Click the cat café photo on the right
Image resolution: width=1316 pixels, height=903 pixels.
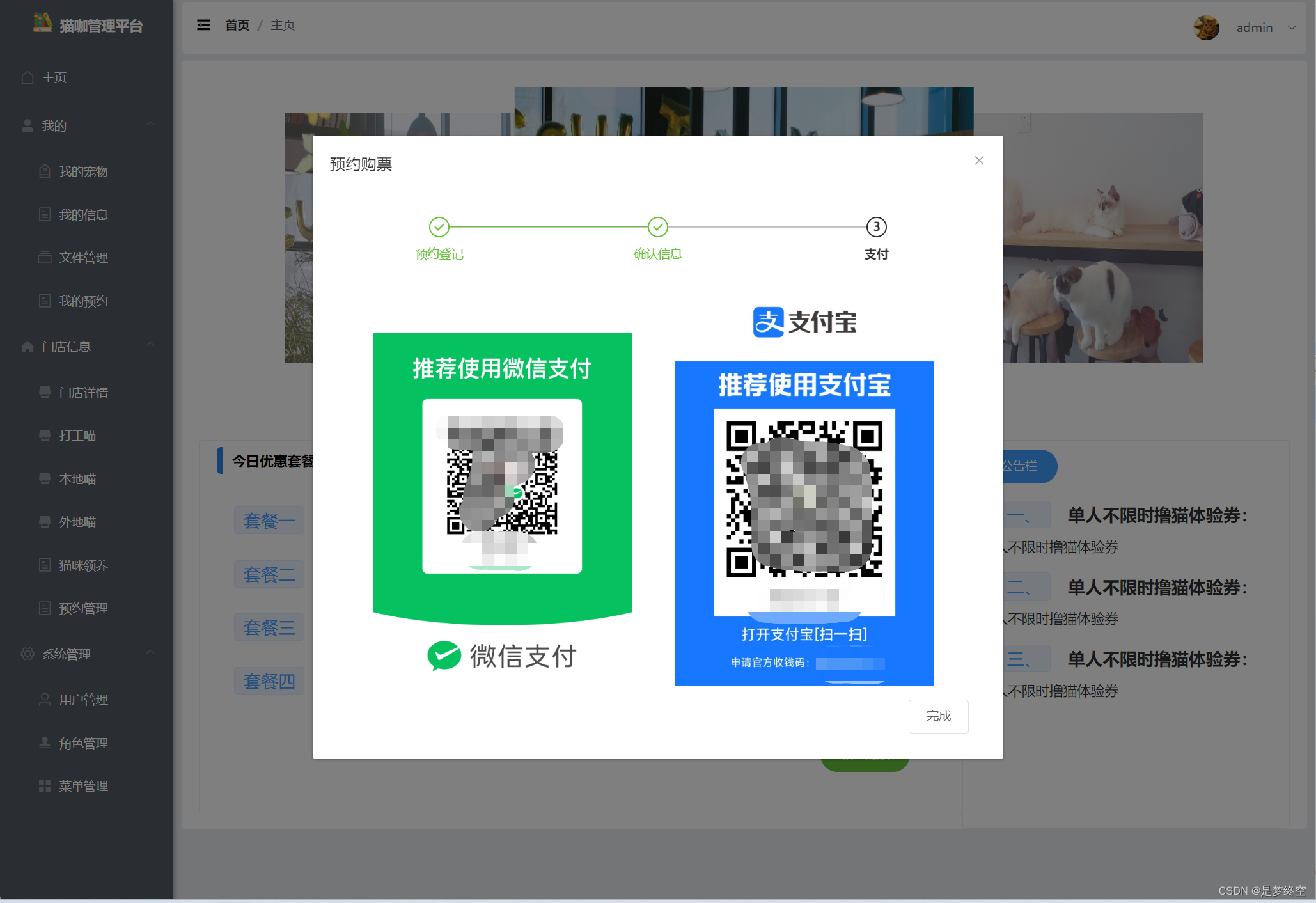tap(1103, 238)
